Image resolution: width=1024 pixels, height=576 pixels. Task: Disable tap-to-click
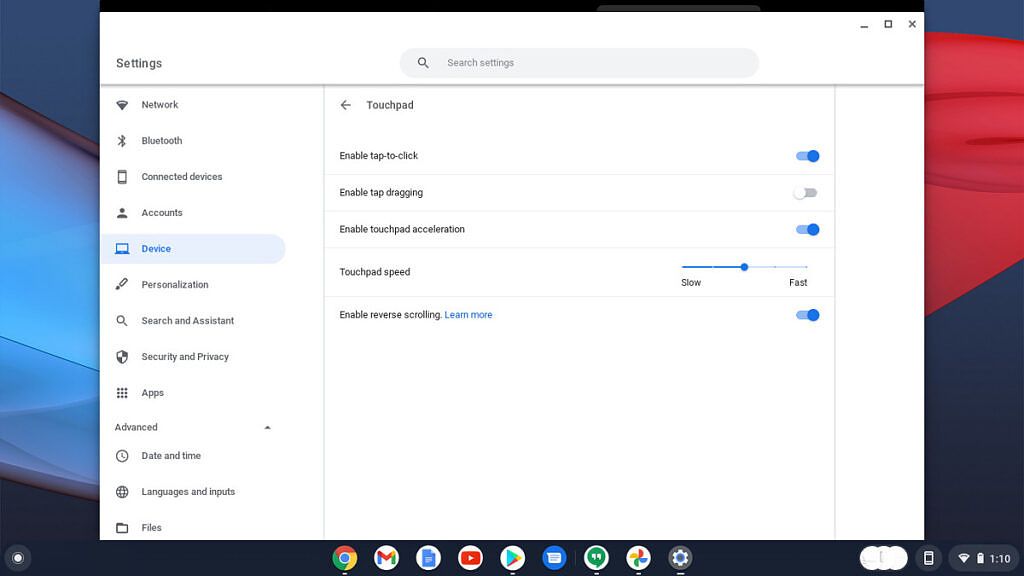point(806,156)
